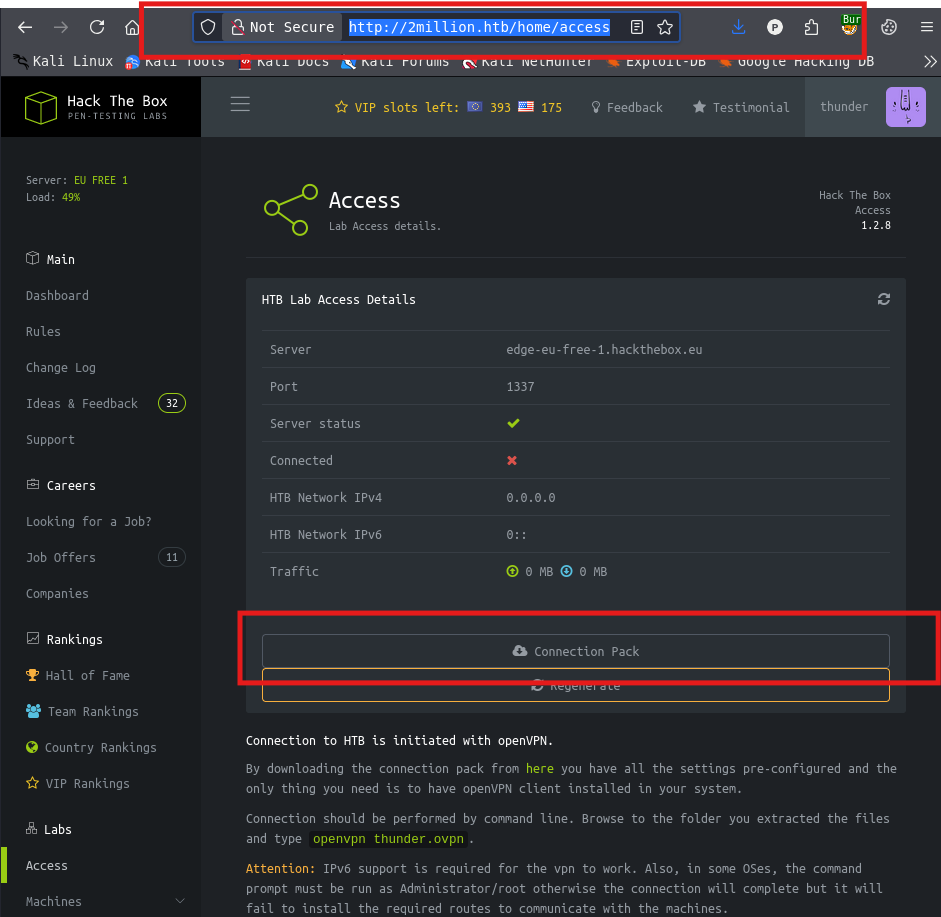Click the 11 badge on Job Offers

tap(172, 557)
